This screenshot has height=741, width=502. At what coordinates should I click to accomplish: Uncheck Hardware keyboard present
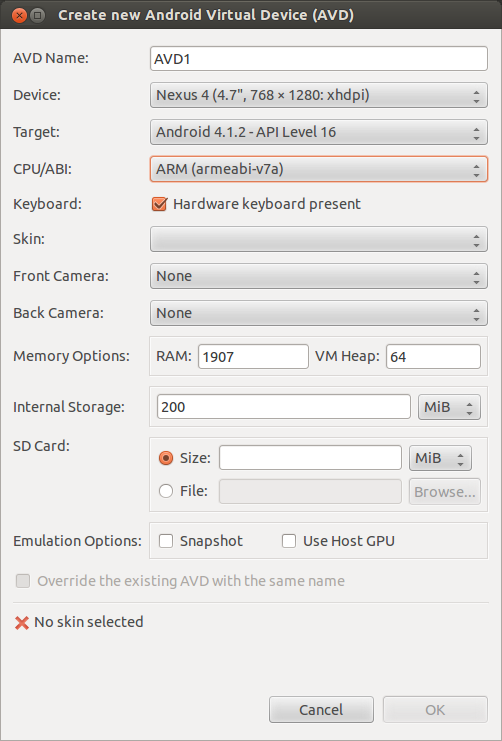click(x=159, y=204)
